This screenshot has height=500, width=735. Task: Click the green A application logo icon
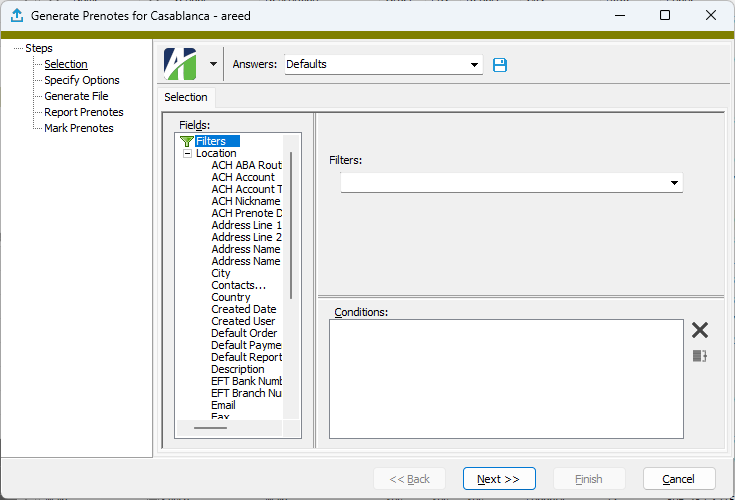[181, 64]
